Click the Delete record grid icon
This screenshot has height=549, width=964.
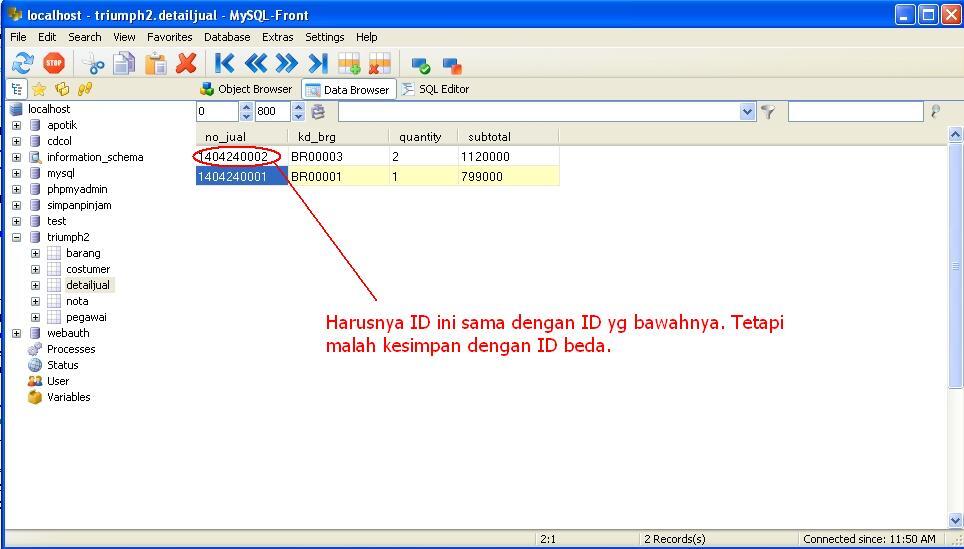380,63
